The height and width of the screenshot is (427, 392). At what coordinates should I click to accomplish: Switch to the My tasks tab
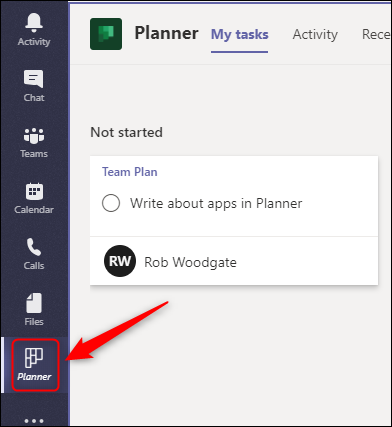point(240,35)
